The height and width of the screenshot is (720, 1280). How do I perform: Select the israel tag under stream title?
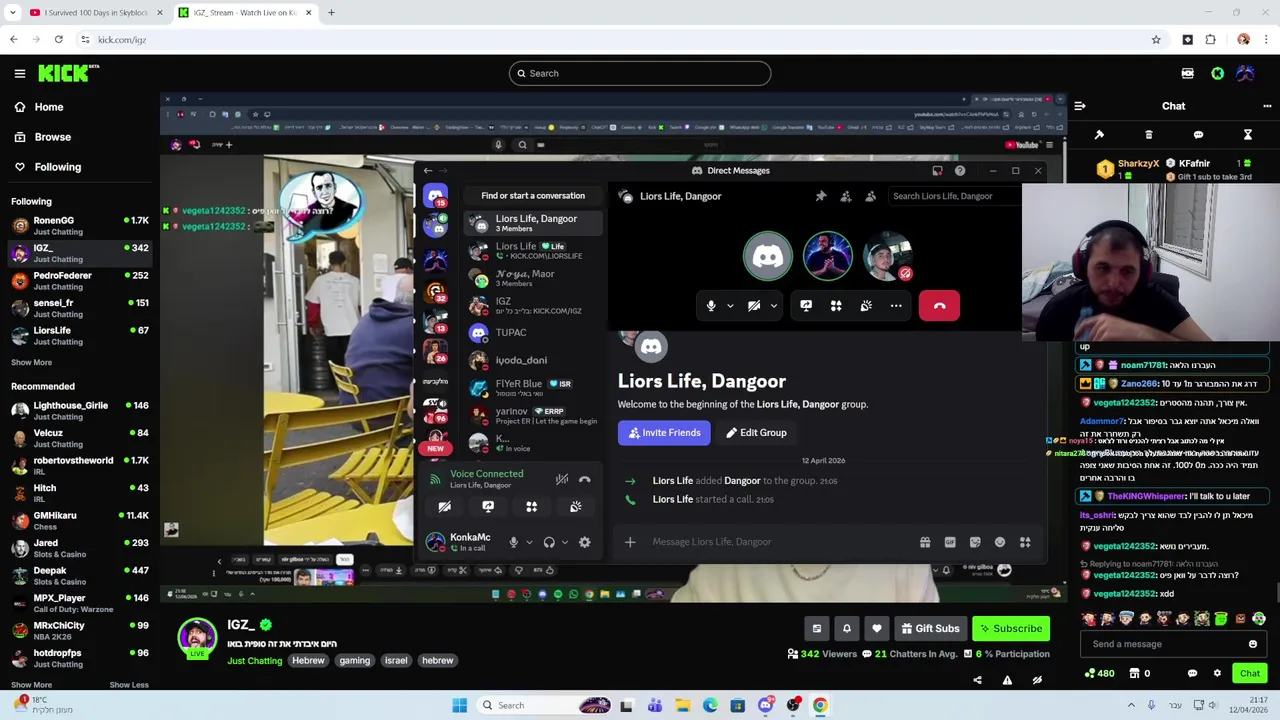396,660
